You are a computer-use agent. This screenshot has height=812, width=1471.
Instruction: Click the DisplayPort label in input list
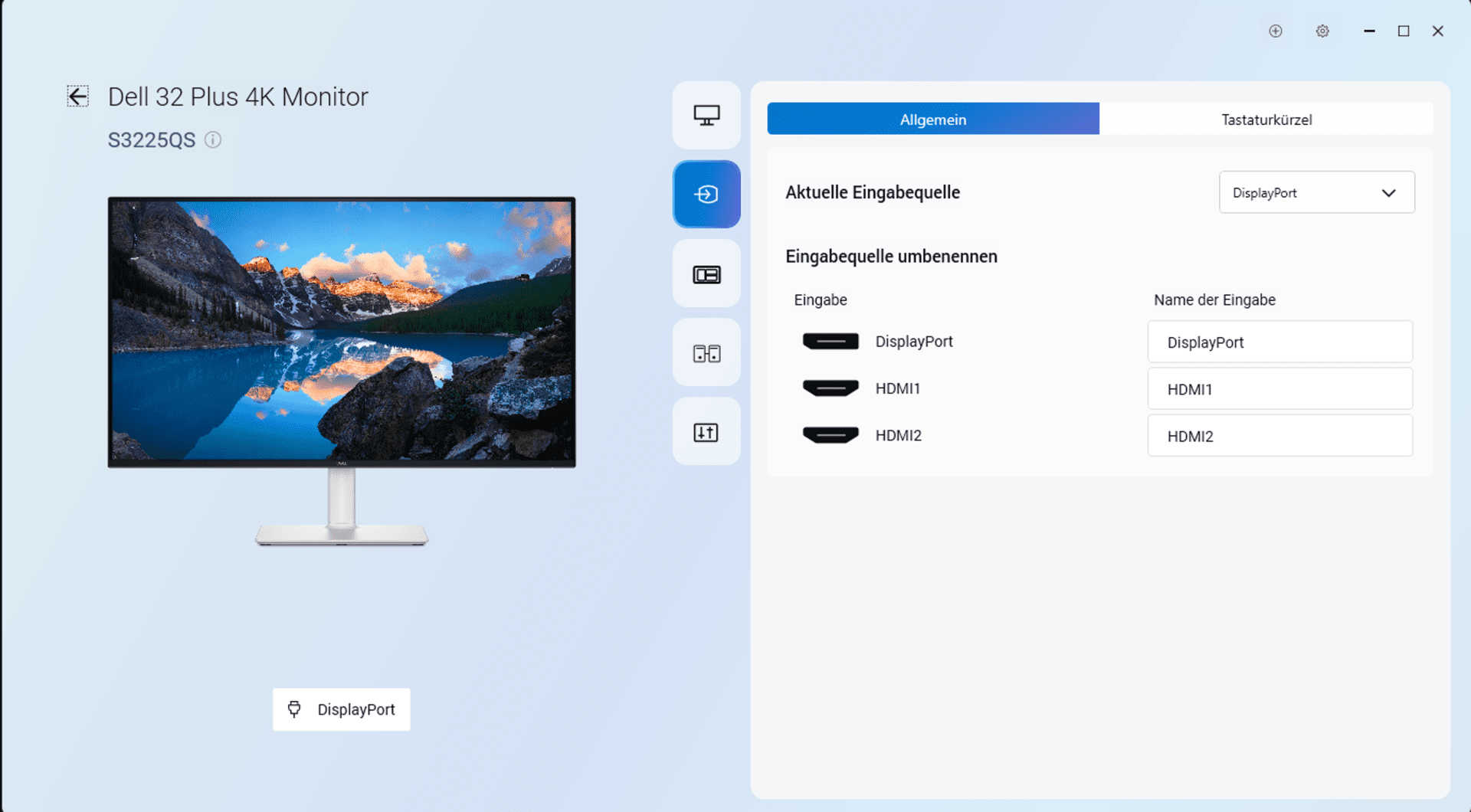point(914,342)
